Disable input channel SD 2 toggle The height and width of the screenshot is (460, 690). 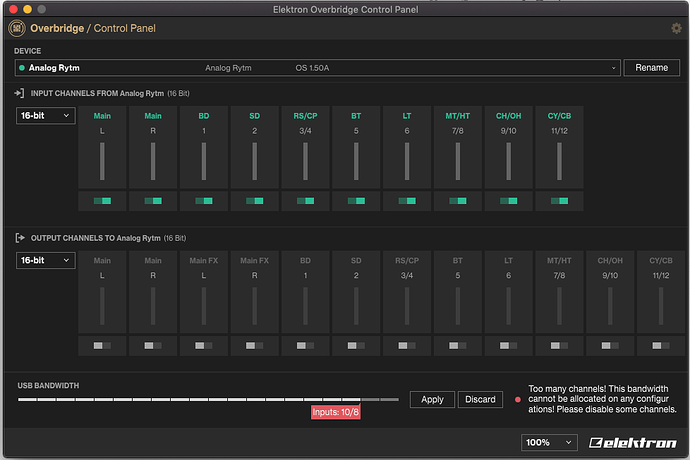[x=255, y=201]
